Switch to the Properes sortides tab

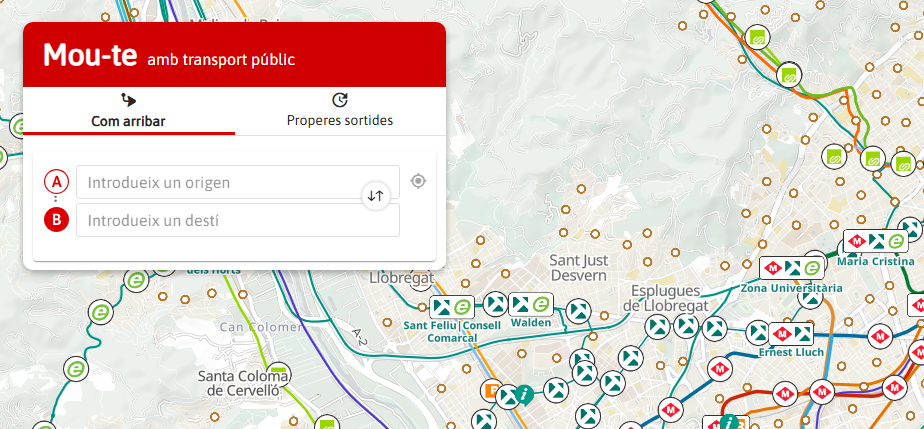339,110
